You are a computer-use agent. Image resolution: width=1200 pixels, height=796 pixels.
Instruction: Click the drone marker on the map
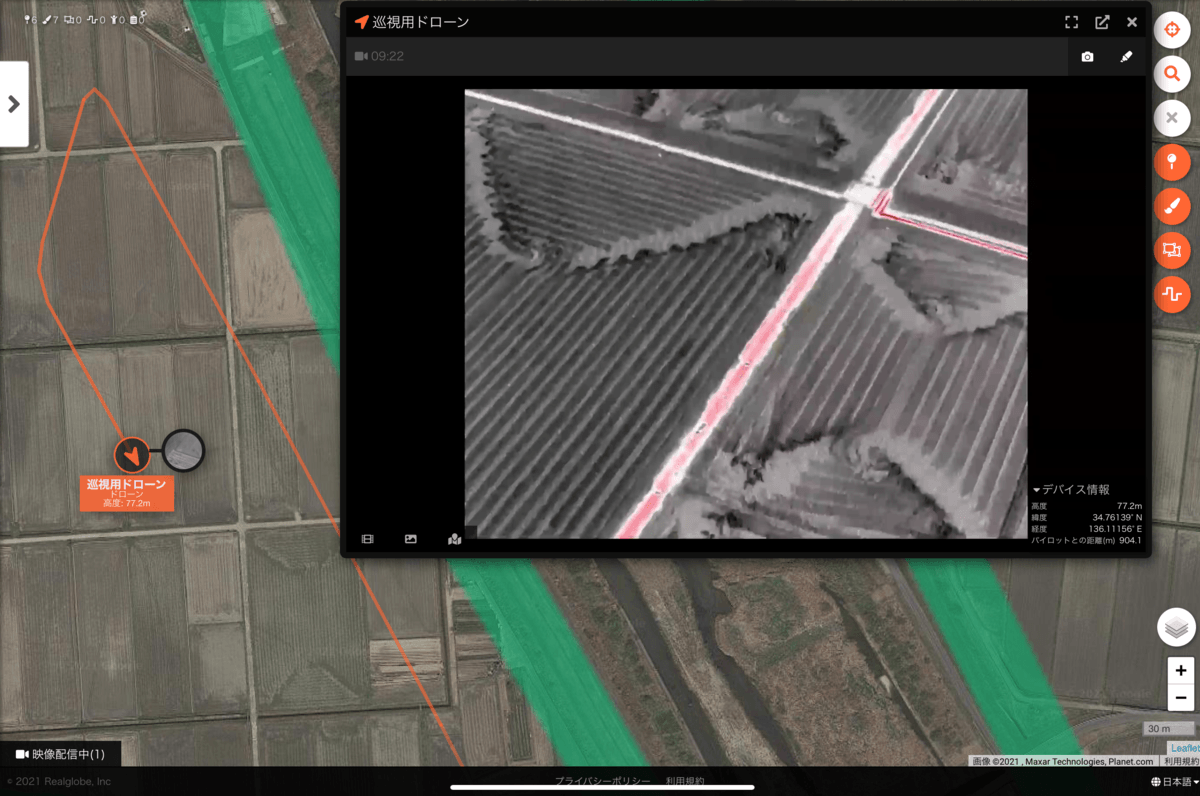click(x=131, y=455)
